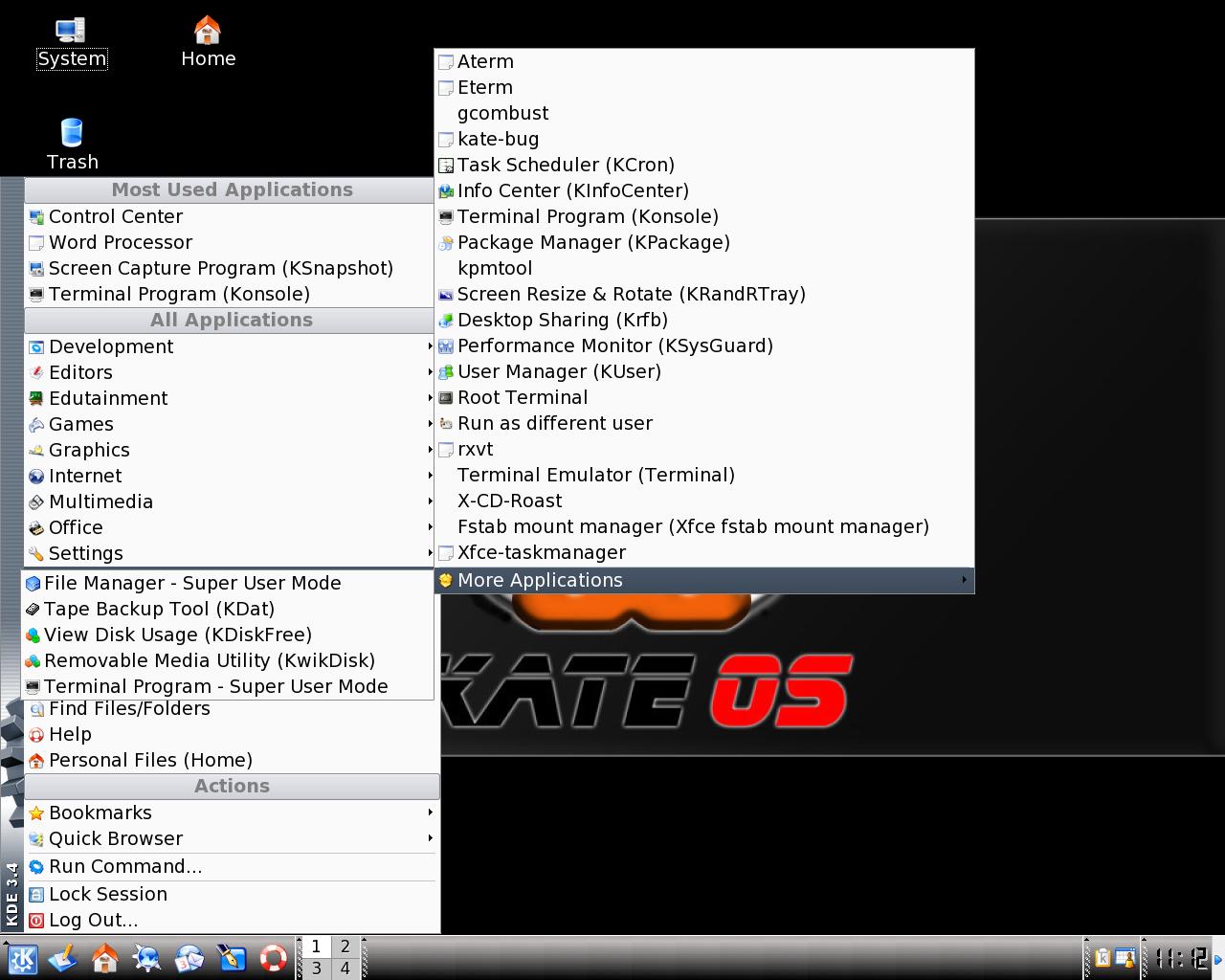Open Performance Monitor (KSysGuard)
The image size is (1225, 980).
point(703,346)
